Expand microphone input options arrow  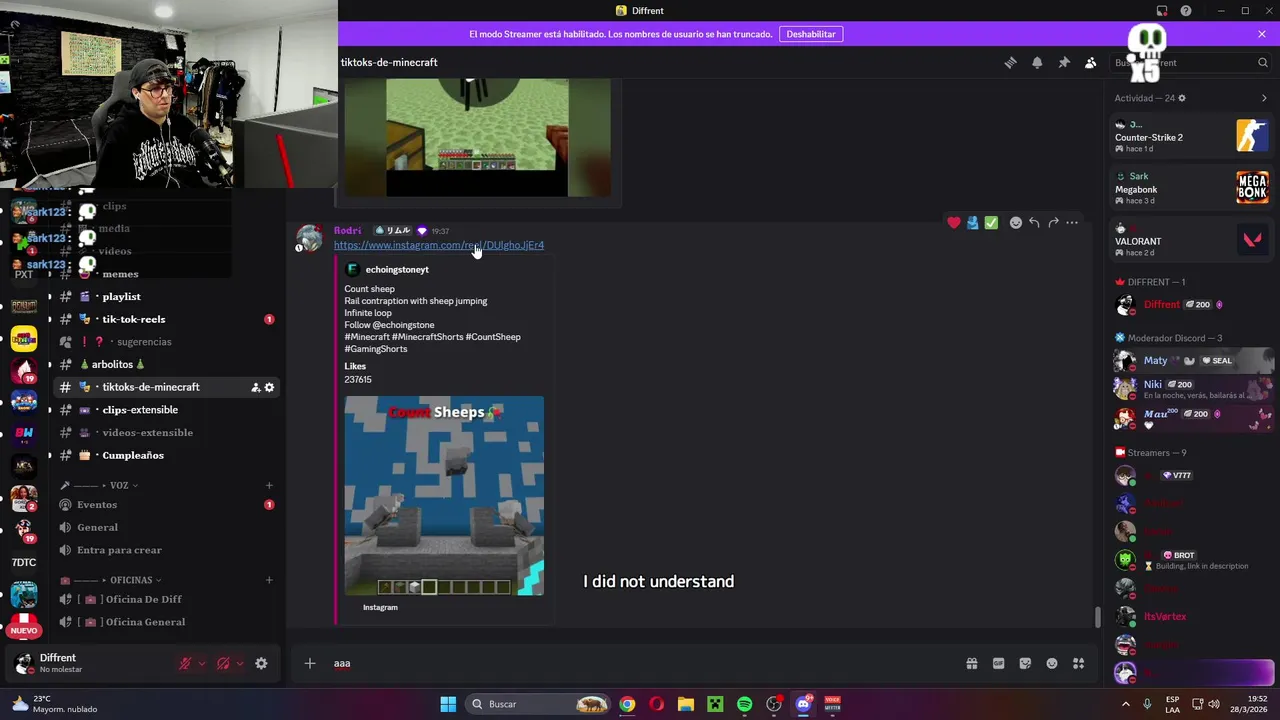click(x=202, y=663)
